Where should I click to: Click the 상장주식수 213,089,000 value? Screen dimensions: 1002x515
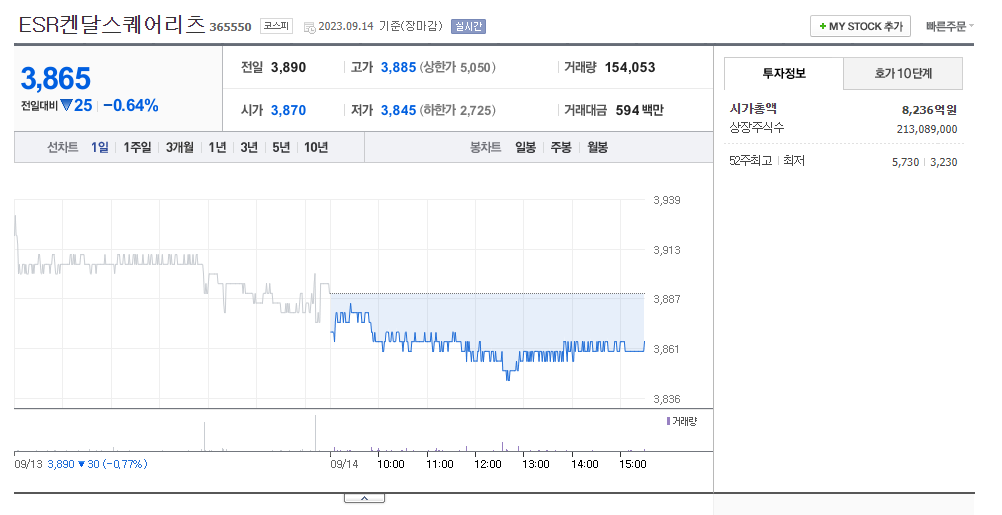[x=927, y=129]
